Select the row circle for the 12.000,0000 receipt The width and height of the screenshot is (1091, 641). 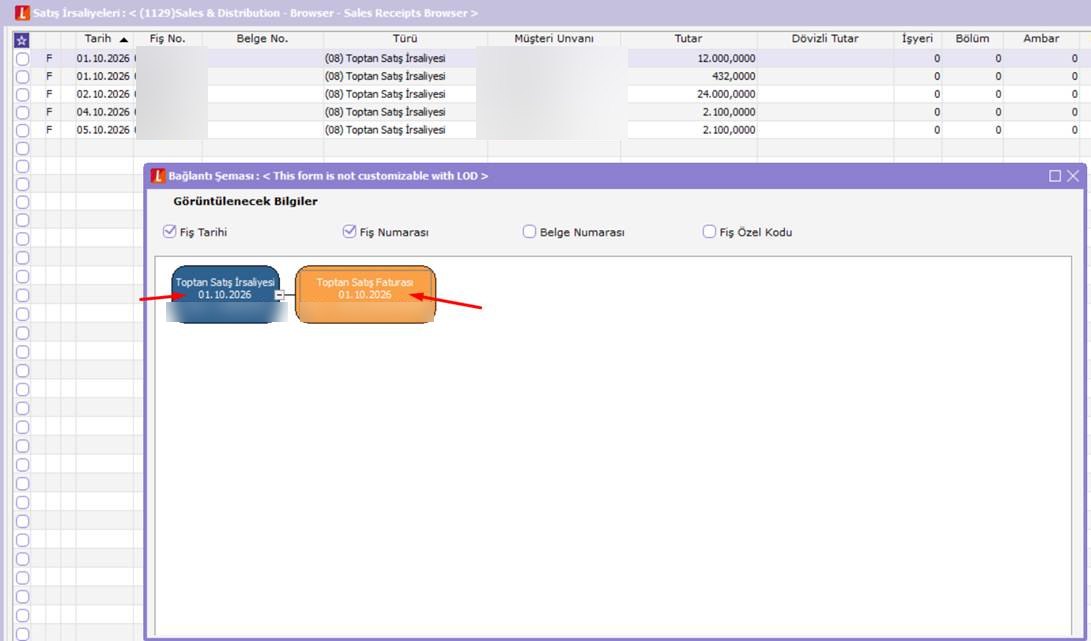click(22, 59)
